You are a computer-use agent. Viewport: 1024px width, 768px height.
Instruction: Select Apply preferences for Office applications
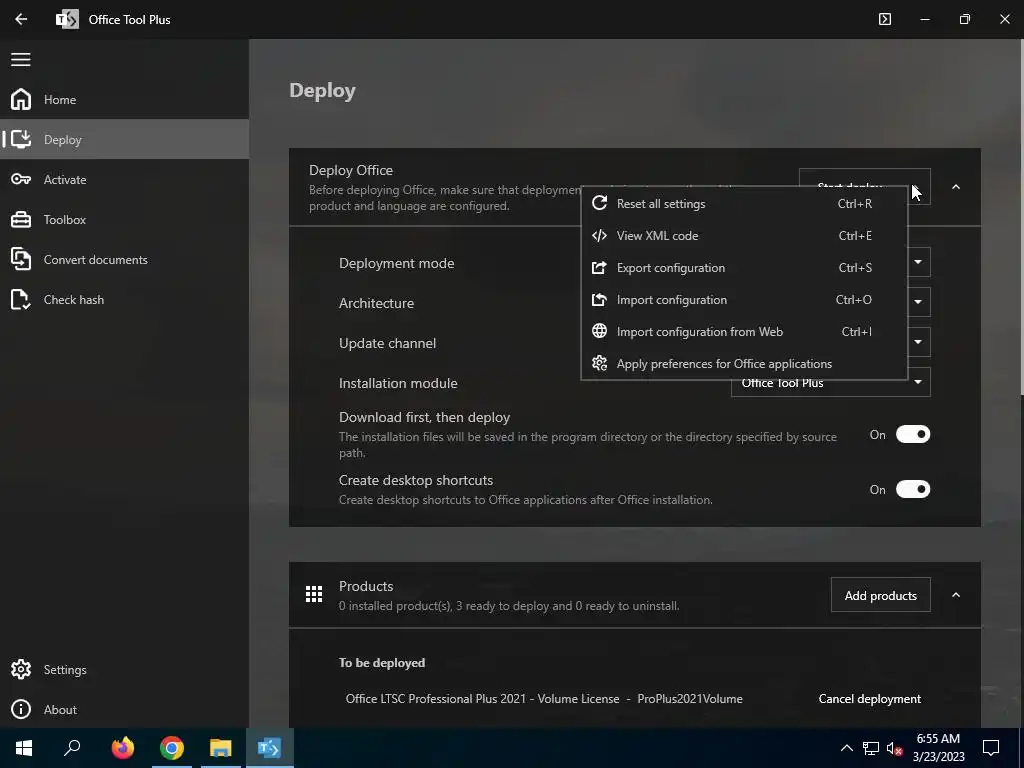[744, 363]
